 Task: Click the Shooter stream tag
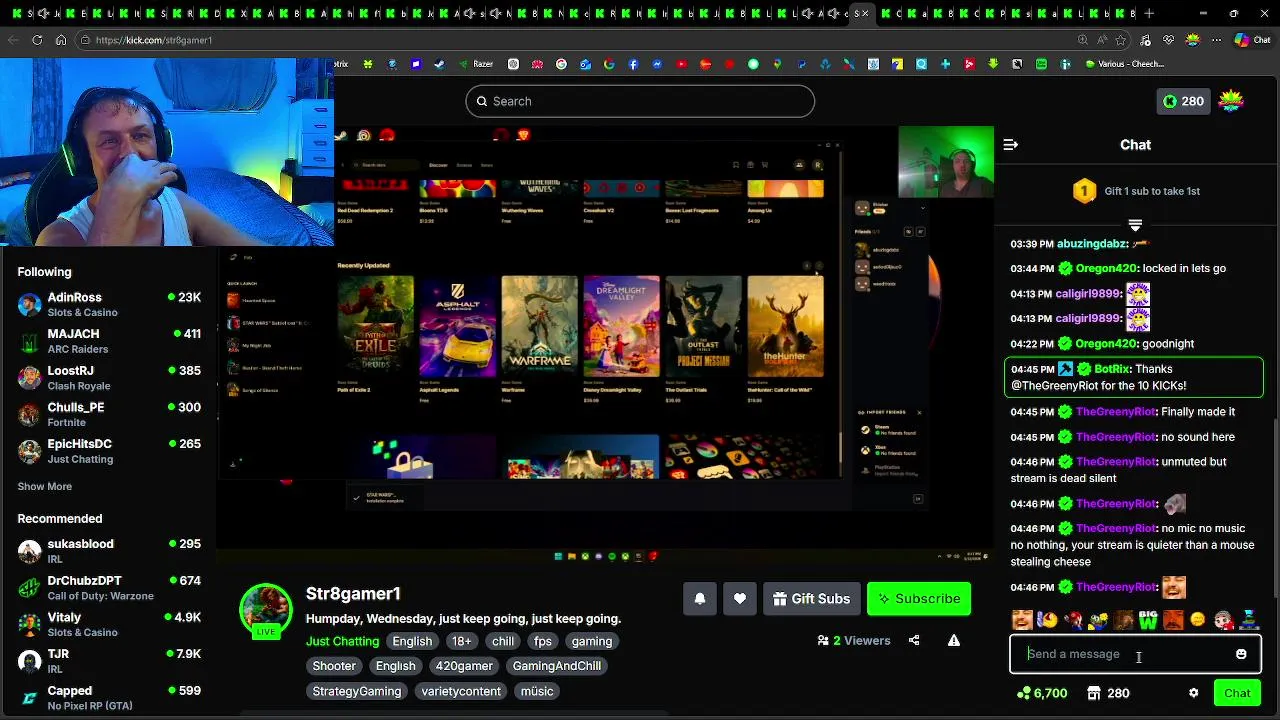point(334,666)
